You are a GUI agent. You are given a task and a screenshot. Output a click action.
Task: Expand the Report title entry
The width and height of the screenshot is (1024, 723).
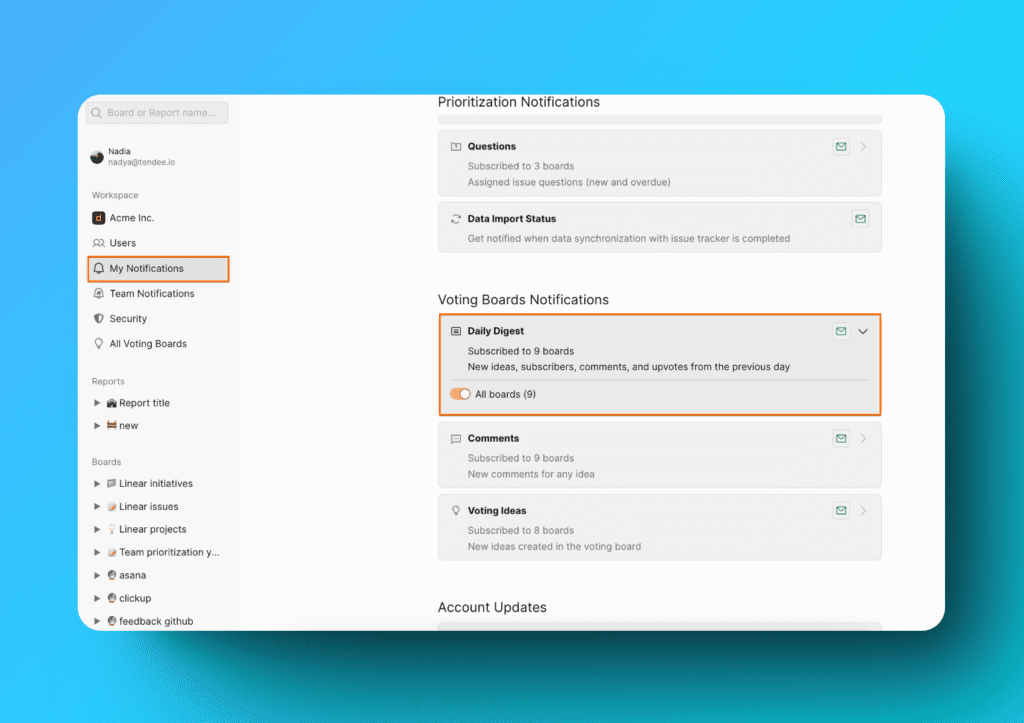point(95,402)
